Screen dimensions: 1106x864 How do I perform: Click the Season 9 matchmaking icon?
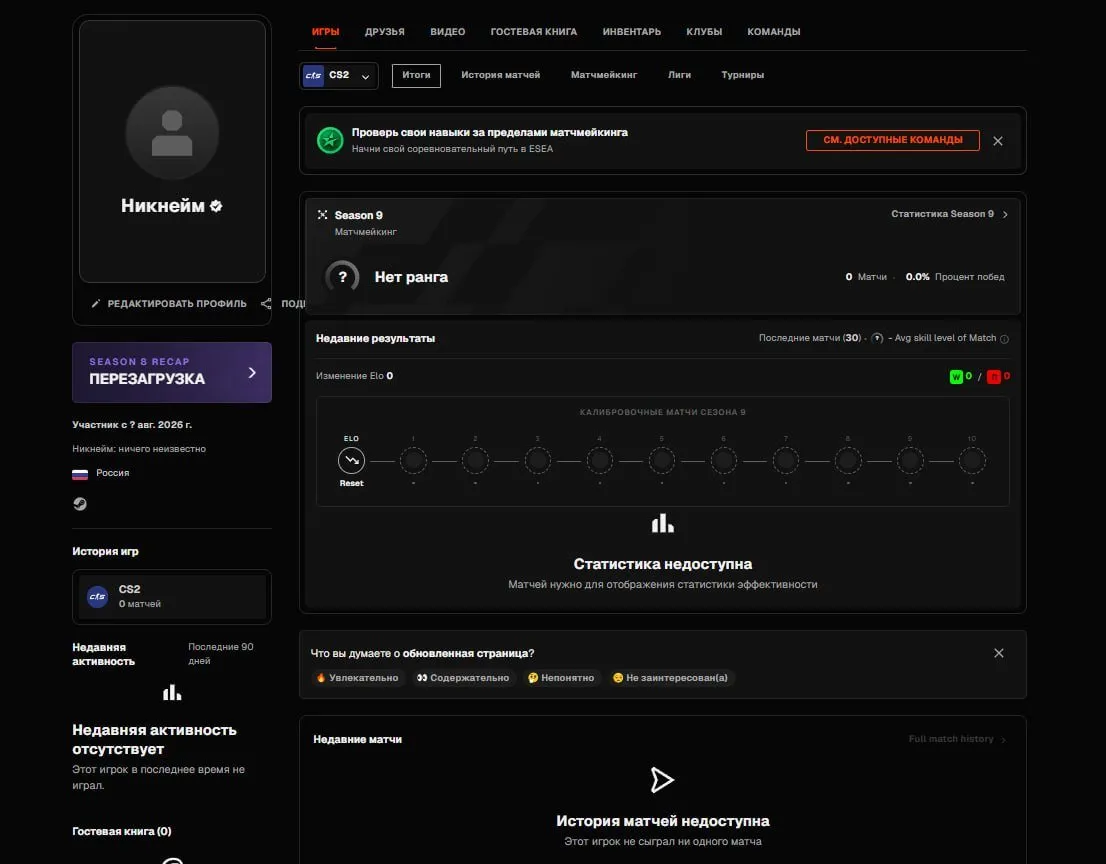click(x=322, y=214)
